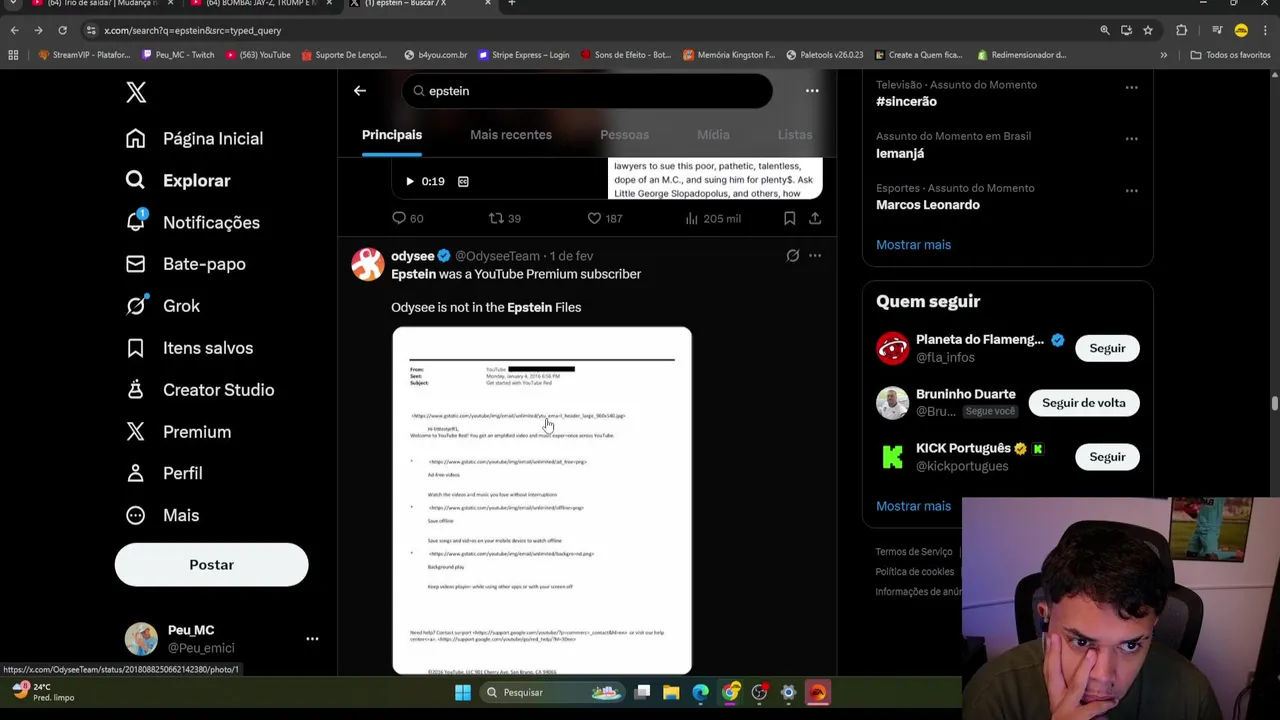Click the Postar button
Screen dimensions: 1280x720
click(x=211, y=565)
